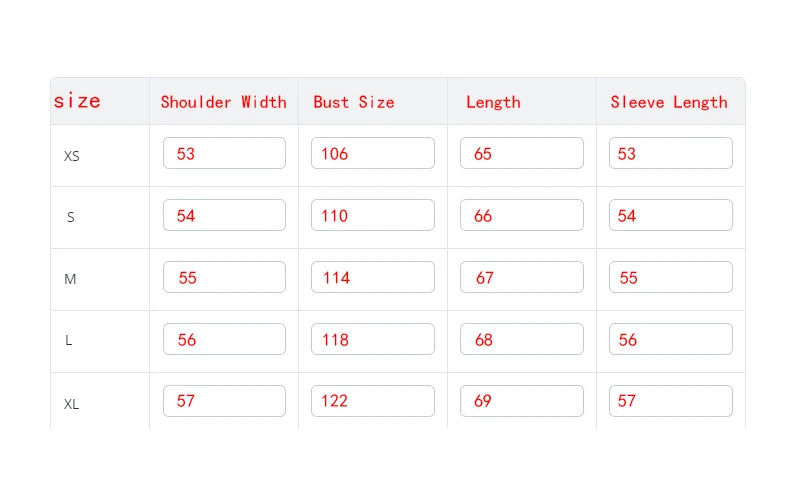Focus the L Sleeve Length input field
Viewport: 800px width, 497px height.
click(671, 339)
